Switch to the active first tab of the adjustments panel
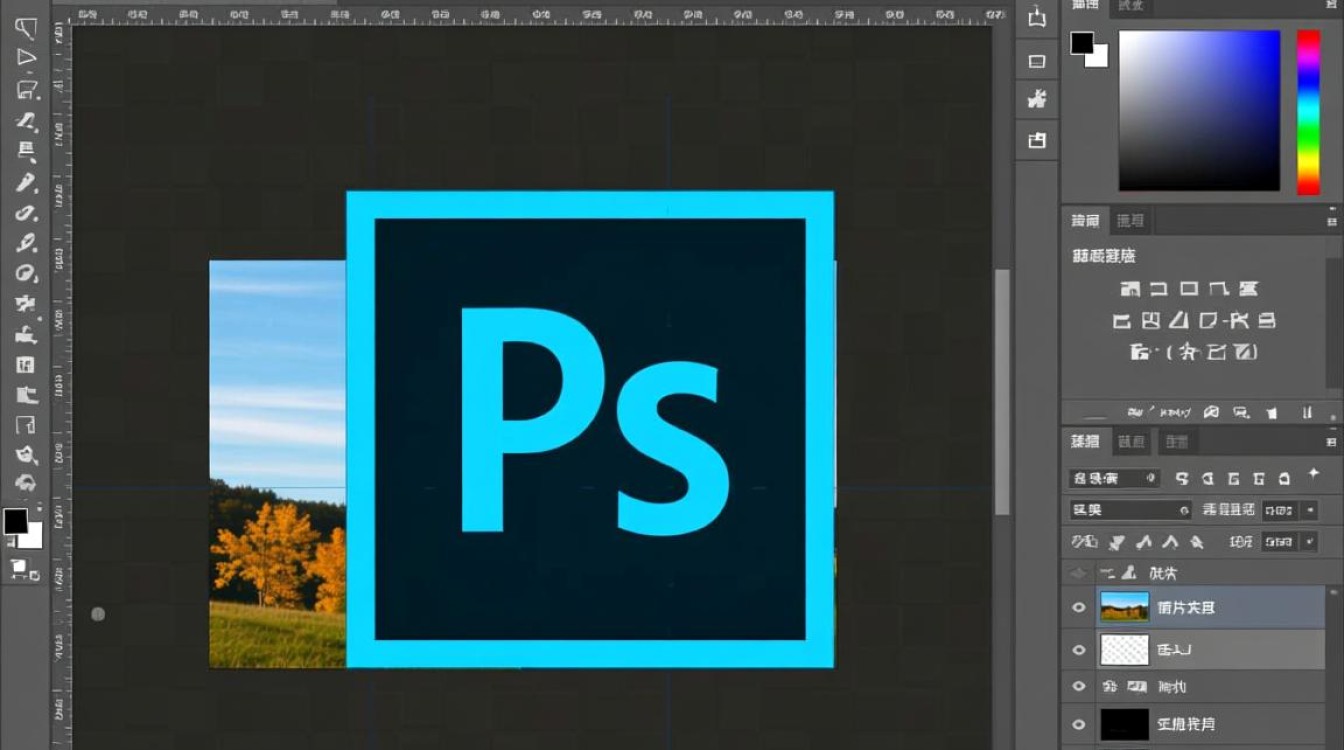Screen dimensions: 1344x750 coord(1086,221)
